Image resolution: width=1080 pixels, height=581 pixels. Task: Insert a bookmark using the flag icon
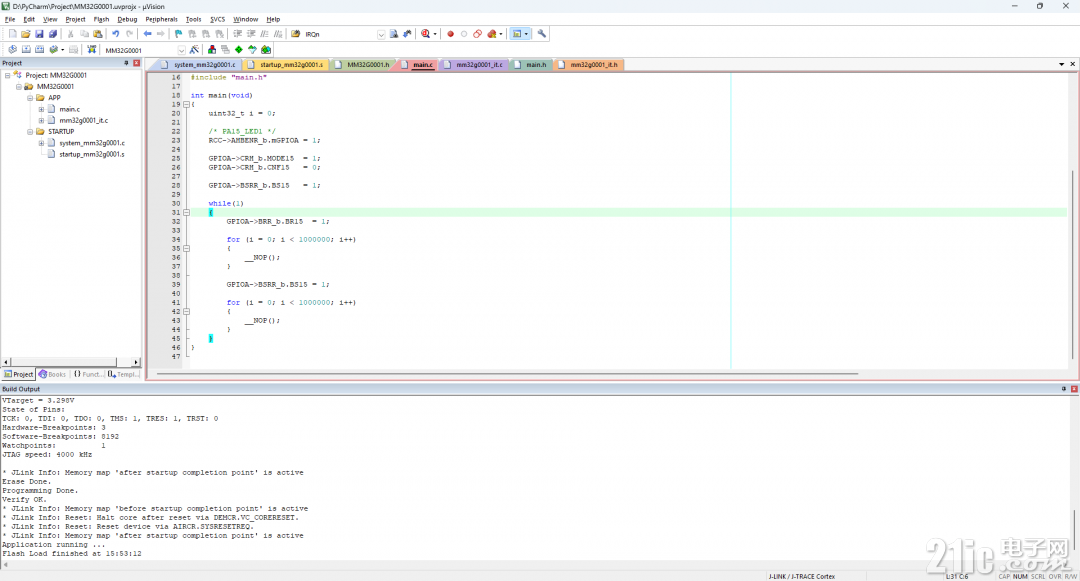click(x=178, y=34)
